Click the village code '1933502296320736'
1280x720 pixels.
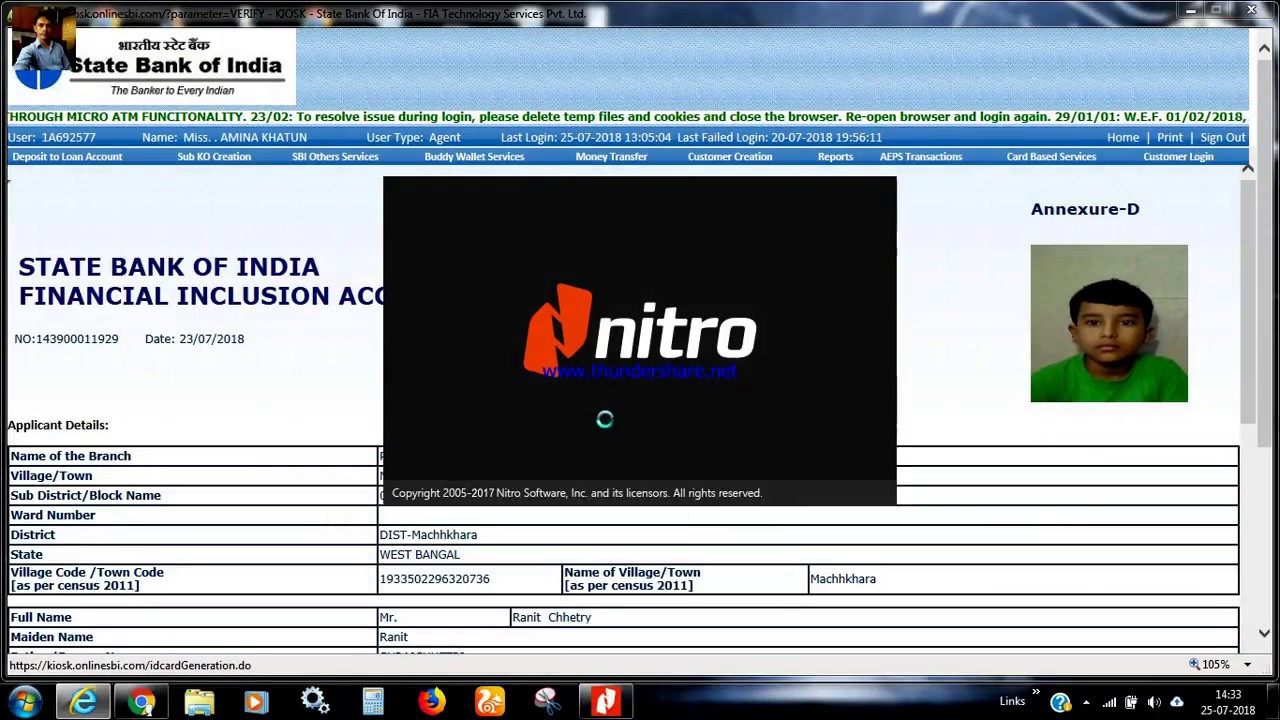point(434,579)
